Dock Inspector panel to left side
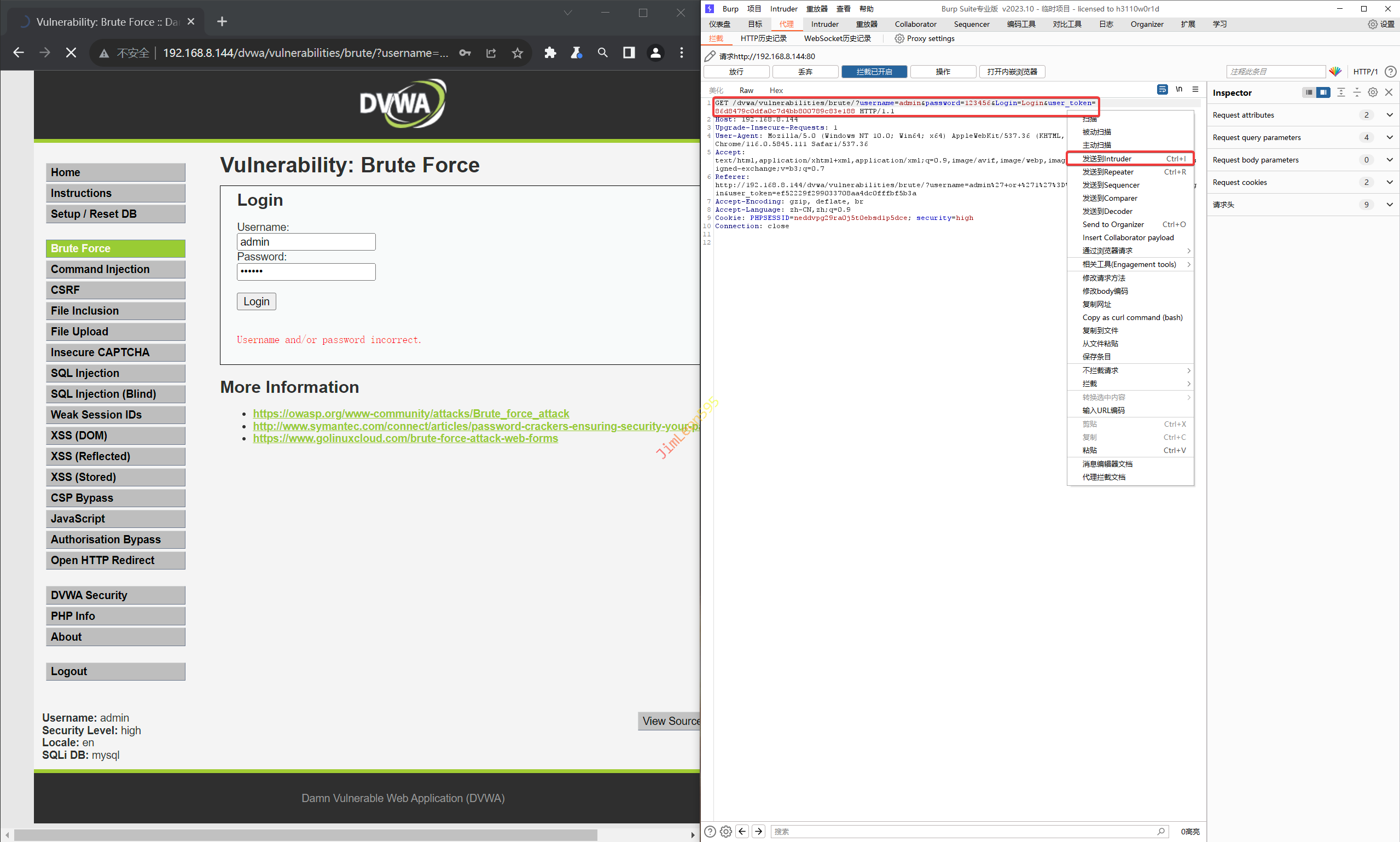Viewport: 1400px width, 842px height. (1308, 92)
